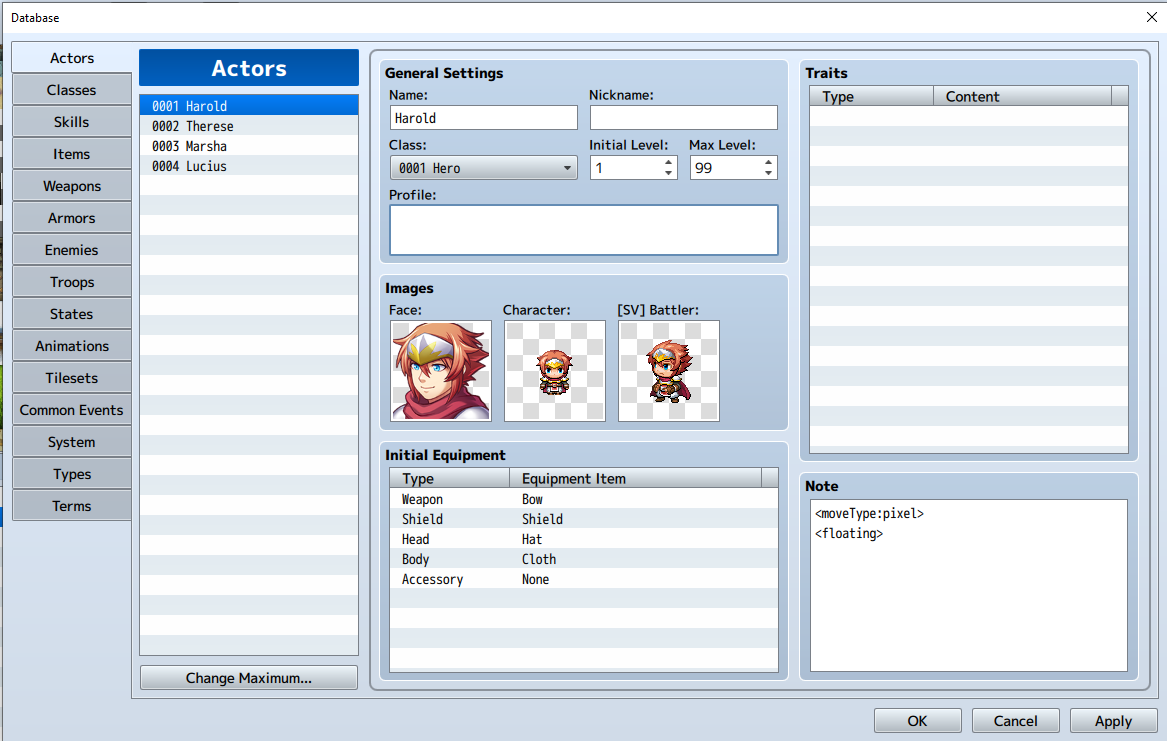Decrease the Max Level value
The height and width of the screenshot is (741, 1167).
(x=770, y=173)
